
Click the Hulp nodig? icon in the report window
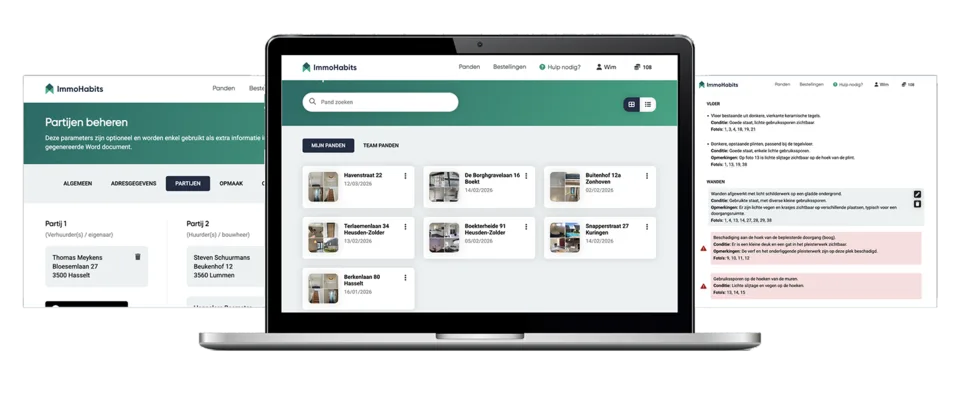tap(835, 84)
